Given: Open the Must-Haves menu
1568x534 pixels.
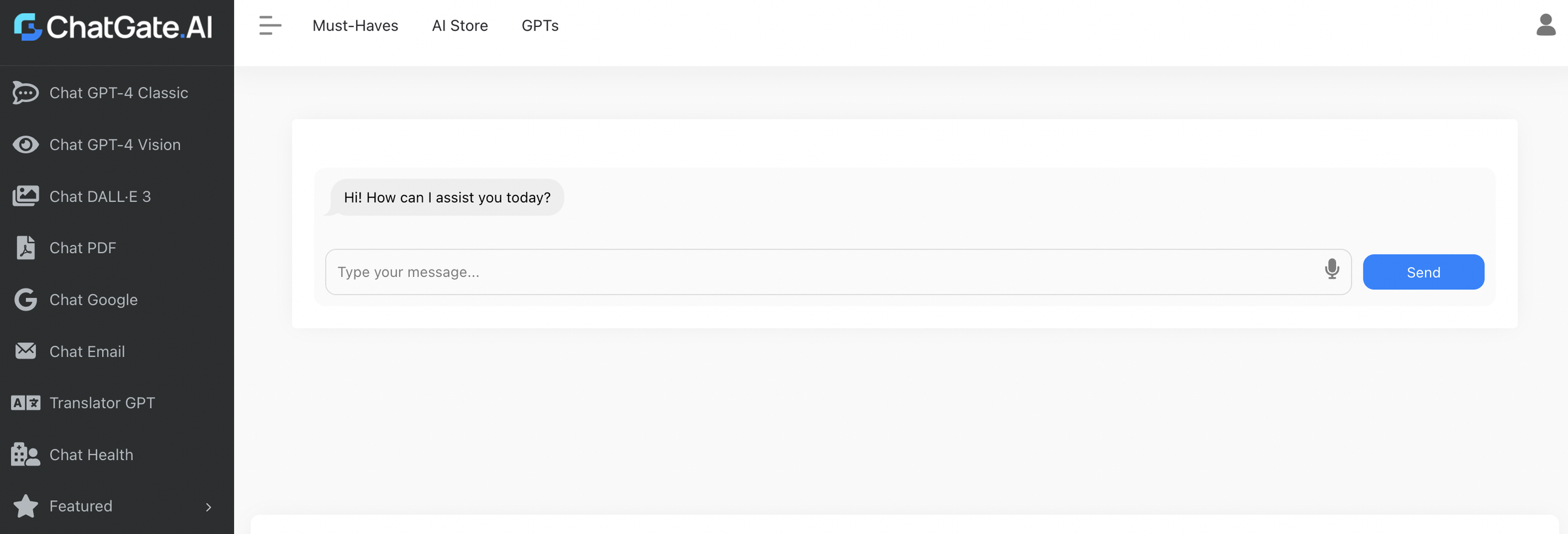Looking at the screenshot, I should [355, 26].
